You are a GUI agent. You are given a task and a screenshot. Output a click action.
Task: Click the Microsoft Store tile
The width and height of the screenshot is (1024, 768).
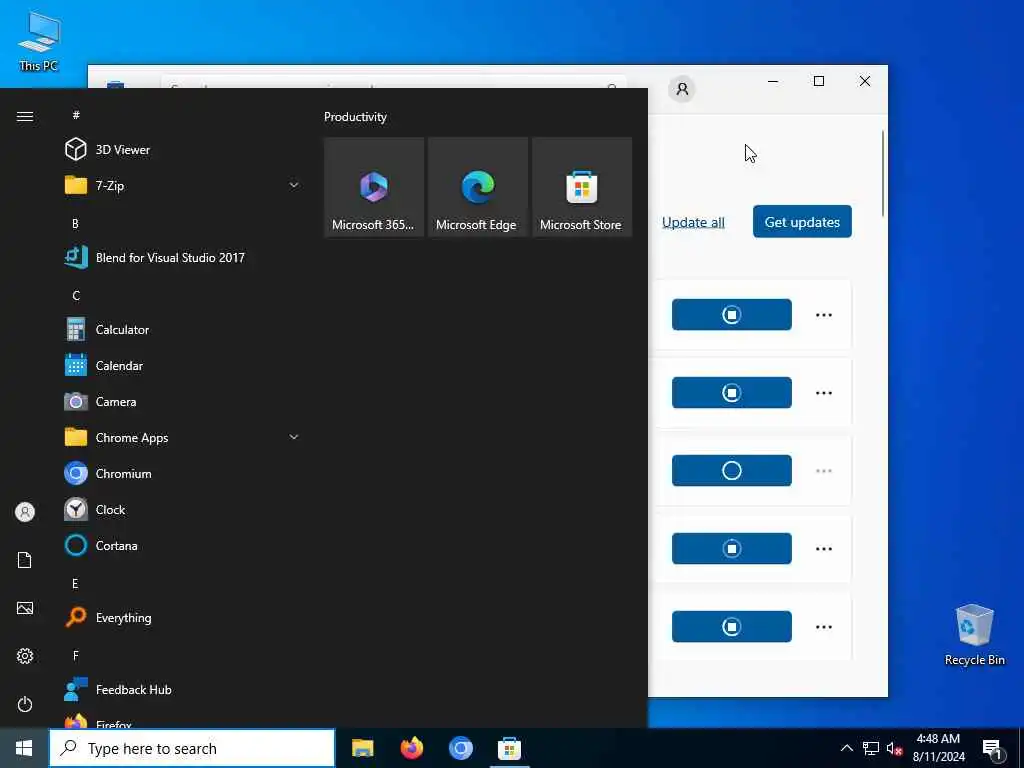tap(582, 187)
